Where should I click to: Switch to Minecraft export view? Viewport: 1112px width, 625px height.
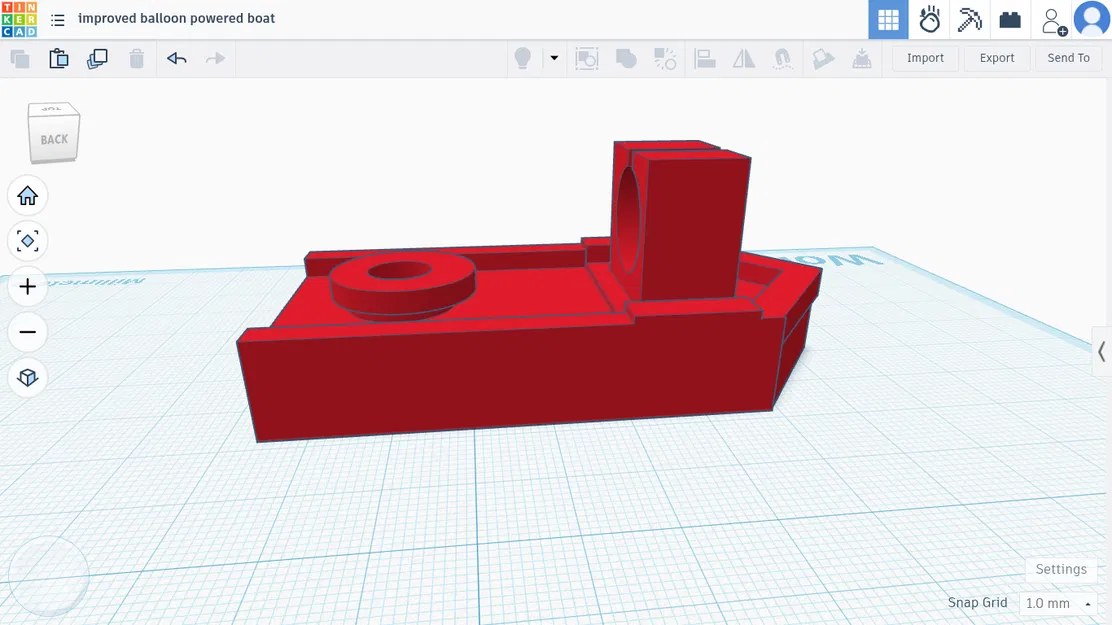pyautogui.click(x=969, y=19)
